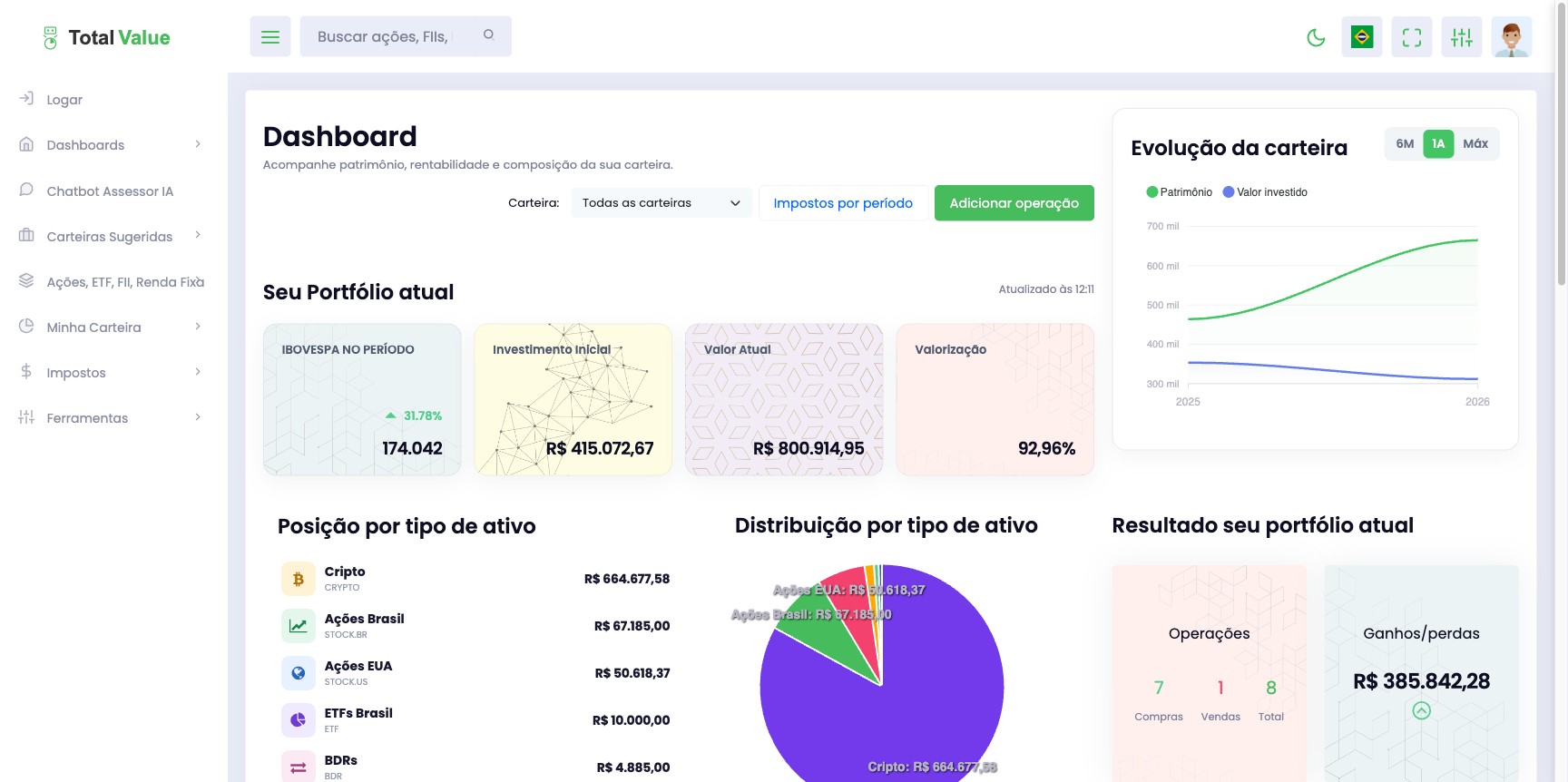The height and width of the screenshot is (782, 1568).
Task: Click the green up-arrow circle under Ganhos/perdas
Action: click(1422, 710)
